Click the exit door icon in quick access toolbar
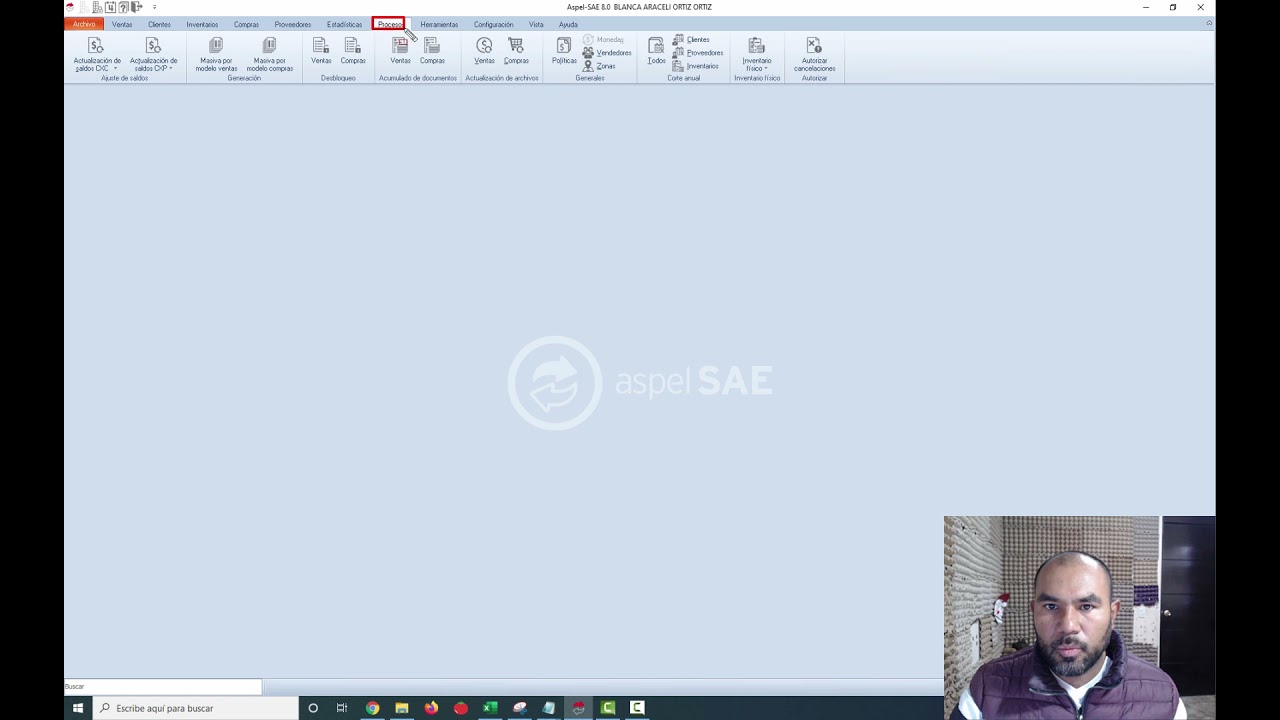This screenshot has height=720, width=1280. [x=136, y=7]
